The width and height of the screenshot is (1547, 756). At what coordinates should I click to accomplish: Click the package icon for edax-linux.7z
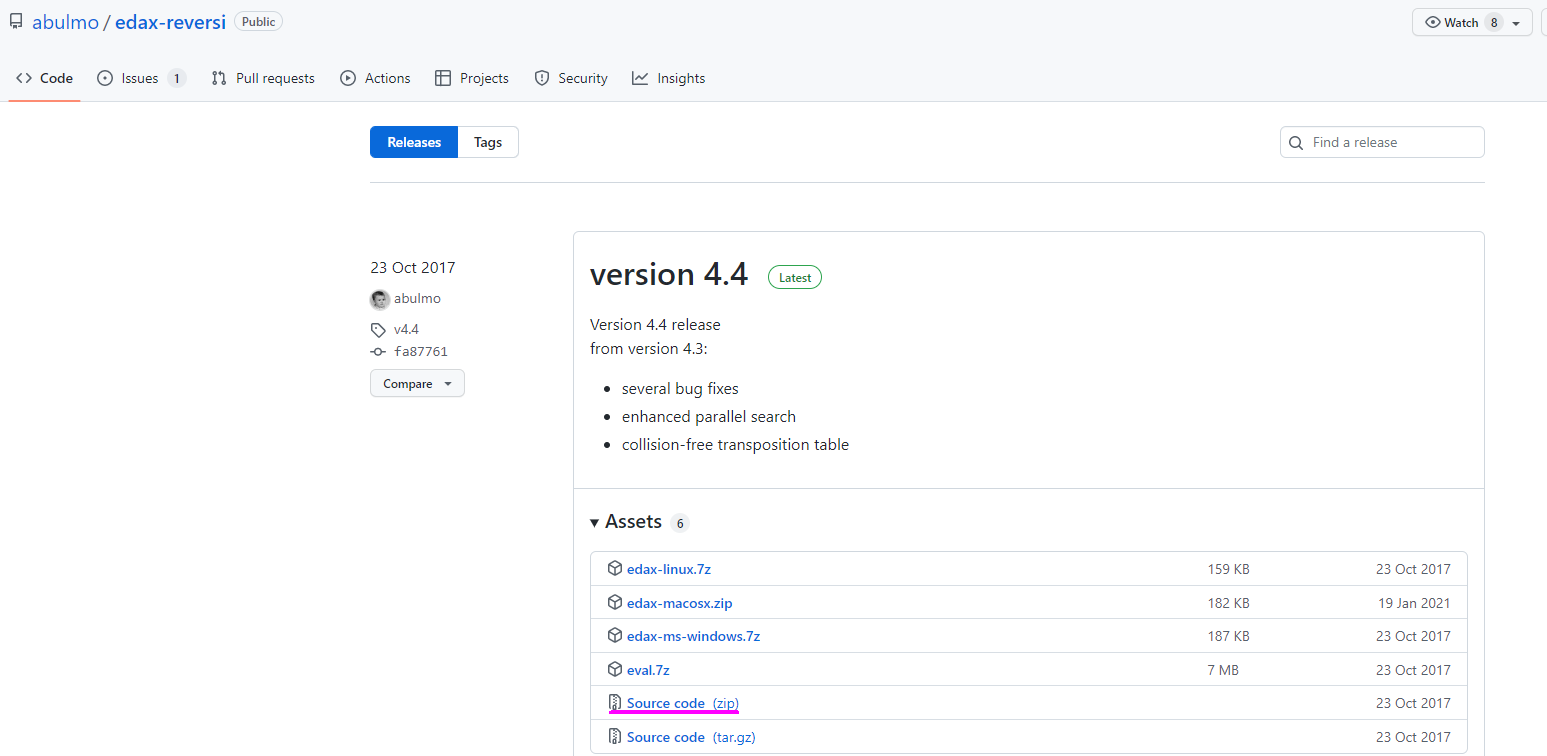click(x=615, y=569)
